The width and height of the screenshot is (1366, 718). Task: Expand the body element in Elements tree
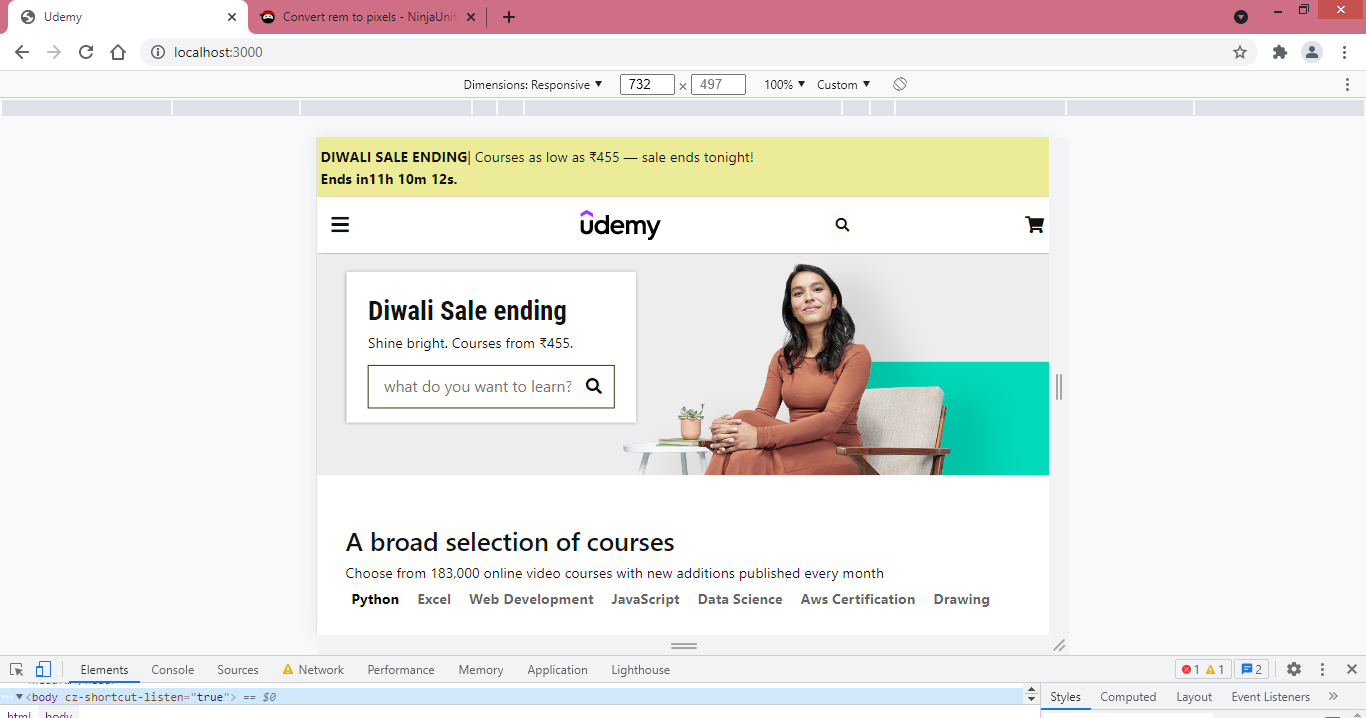pyautogui.click(x=20, y=697)
